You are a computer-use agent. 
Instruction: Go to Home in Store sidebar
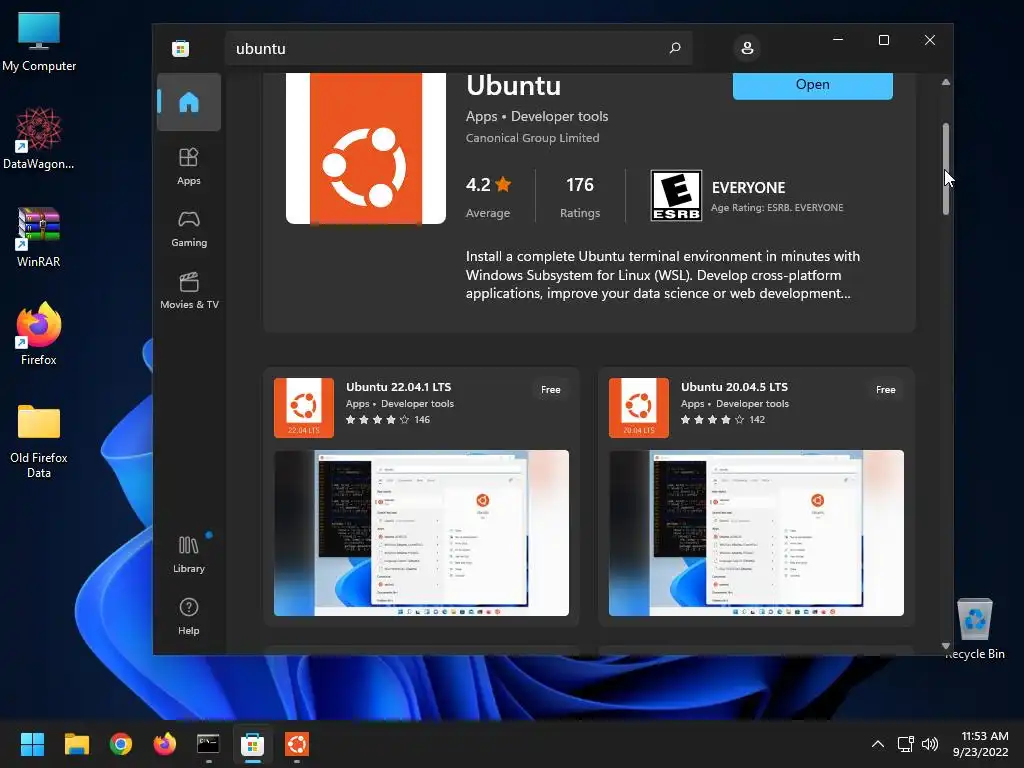[x=189, y=103]
